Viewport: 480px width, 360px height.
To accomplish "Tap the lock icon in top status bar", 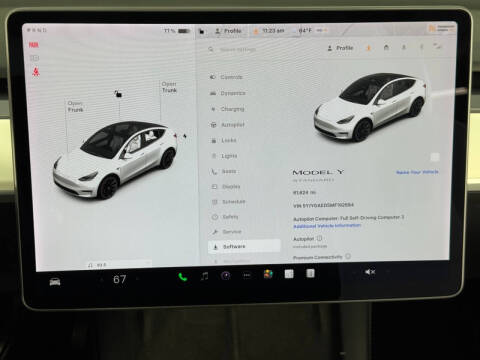I will click(202, 31).
